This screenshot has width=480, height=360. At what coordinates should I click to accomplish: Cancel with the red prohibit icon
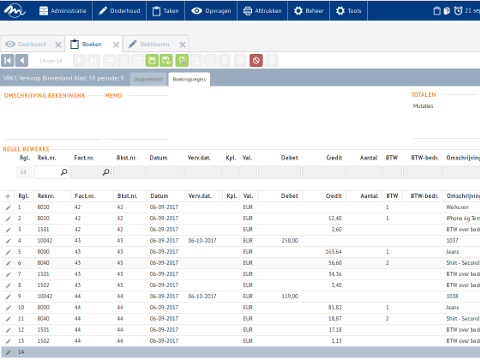click(x=256, y=61)
